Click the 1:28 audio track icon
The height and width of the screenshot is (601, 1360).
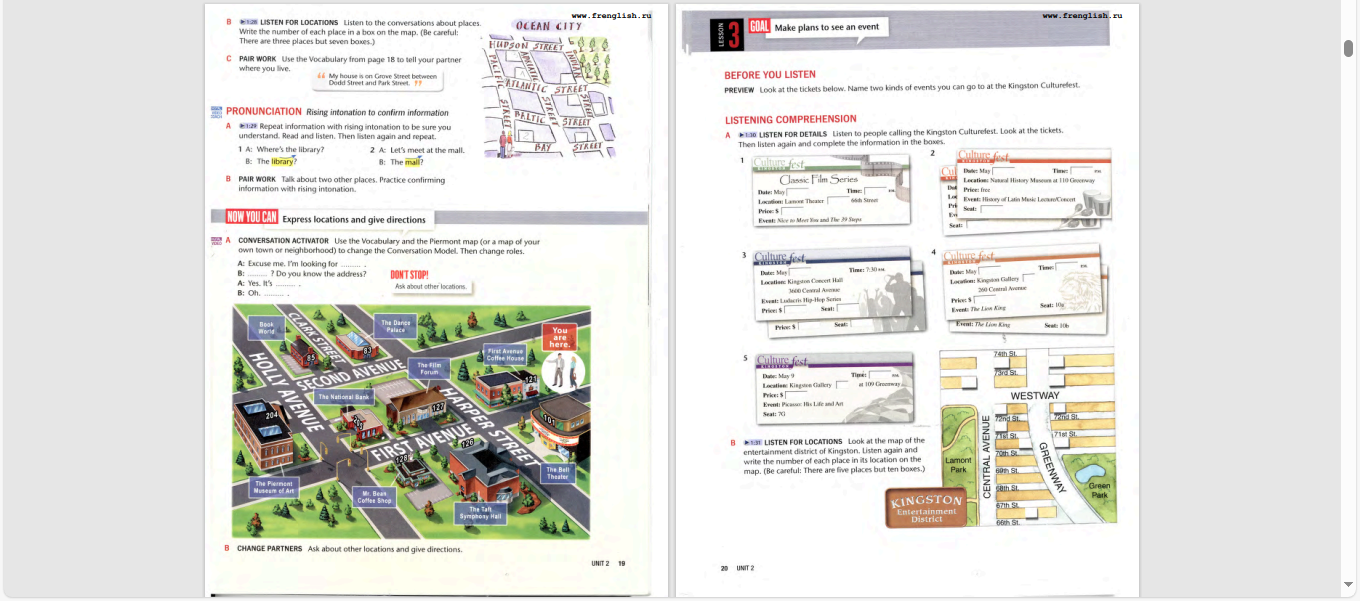(x=248, y=22)
